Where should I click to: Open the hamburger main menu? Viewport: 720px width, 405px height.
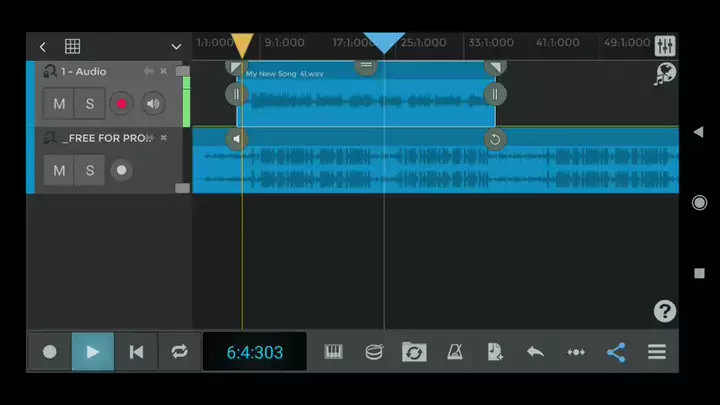point(657,352)
